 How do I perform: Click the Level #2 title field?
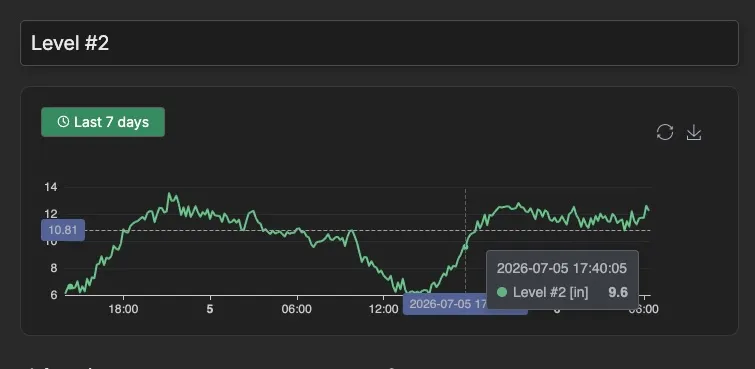click(x=379, y=43)
